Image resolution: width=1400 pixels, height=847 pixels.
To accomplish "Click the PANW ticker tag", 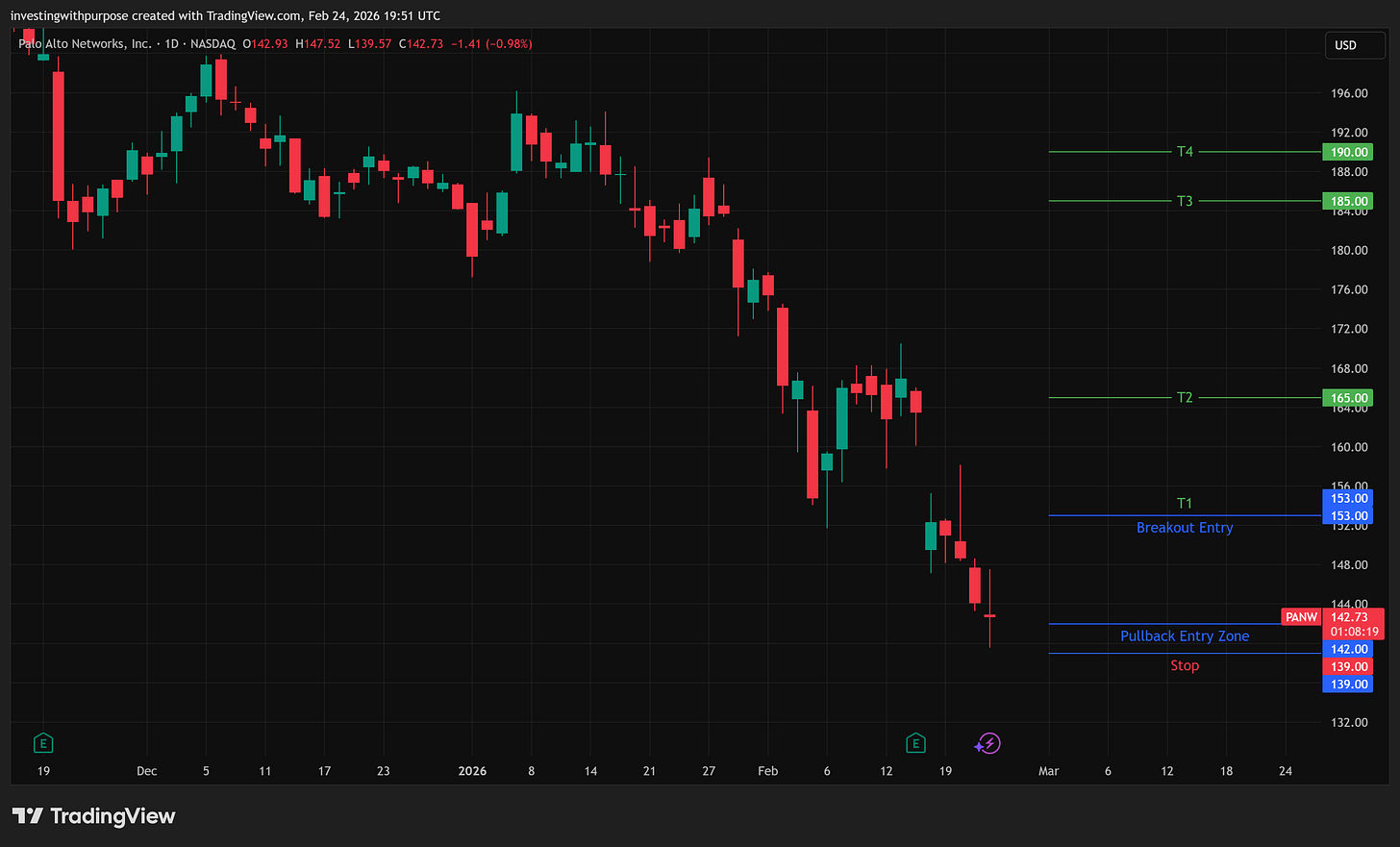I will click(1301, 617).
